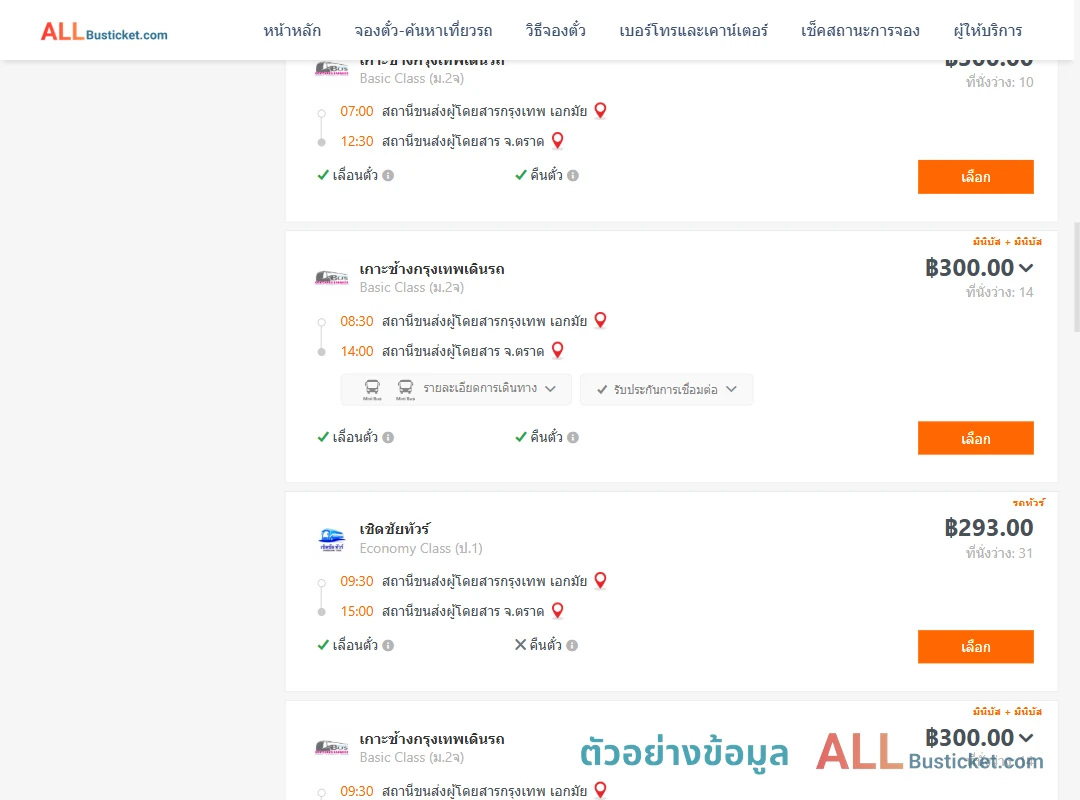1080x800 pixels.
Task: Click the second mini bus icon in 08:30 trip
Action: [406, 389]
